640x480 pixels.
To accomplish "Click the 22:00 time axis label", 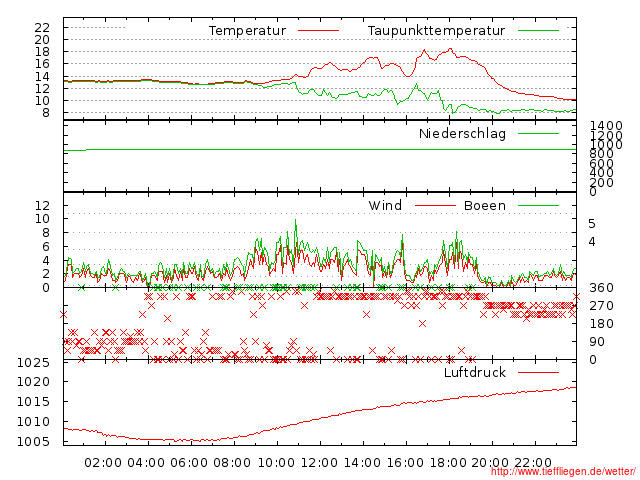I will coord(533,463).
